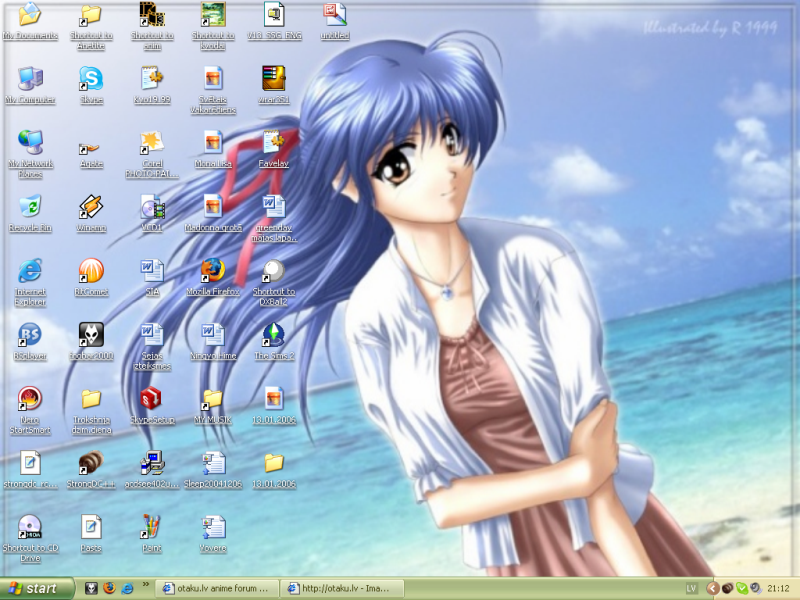Click the taskbar clock showing 21:12
This screenshot has width=800, height=600.
tap(778, 589)
